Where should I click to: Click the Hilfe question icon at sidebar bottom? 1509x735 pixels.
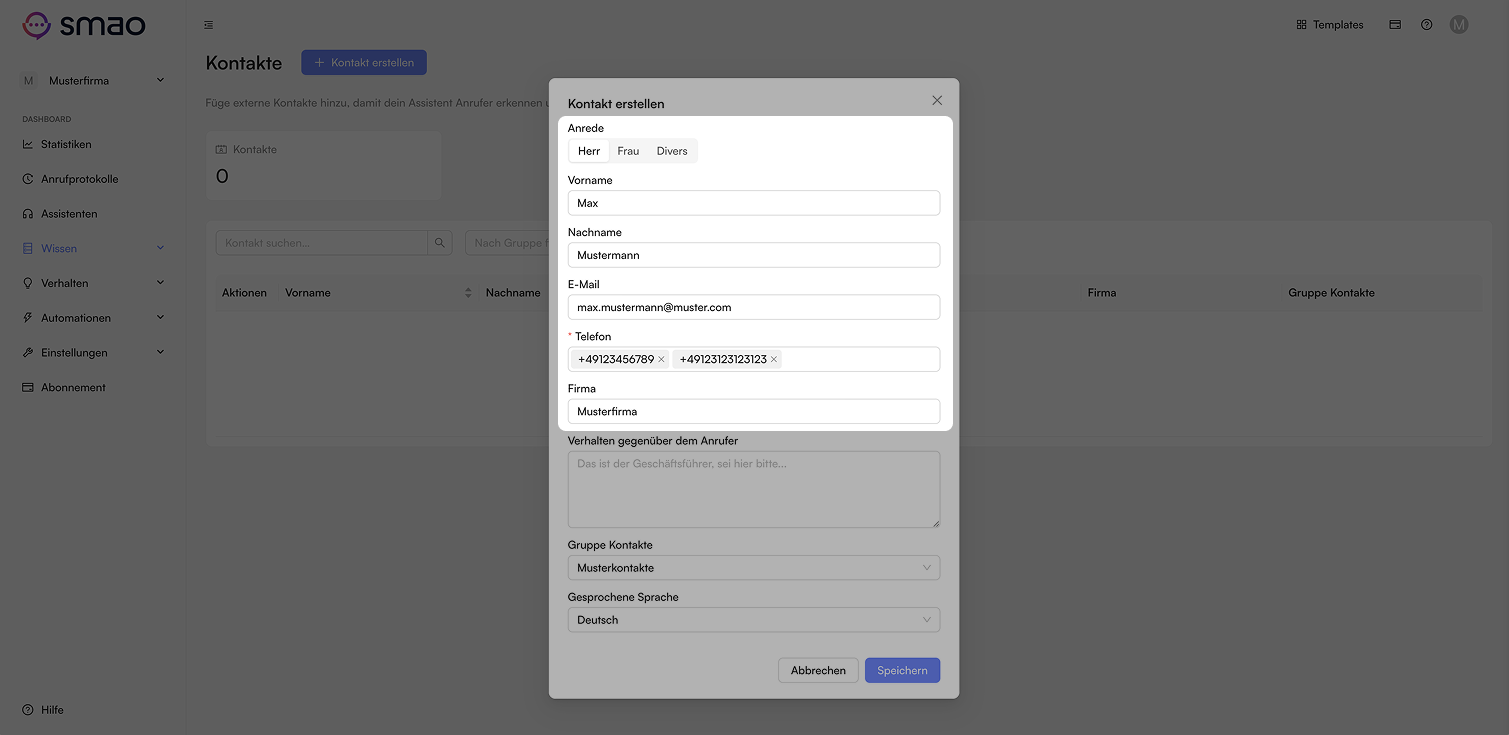pos(28,710)
